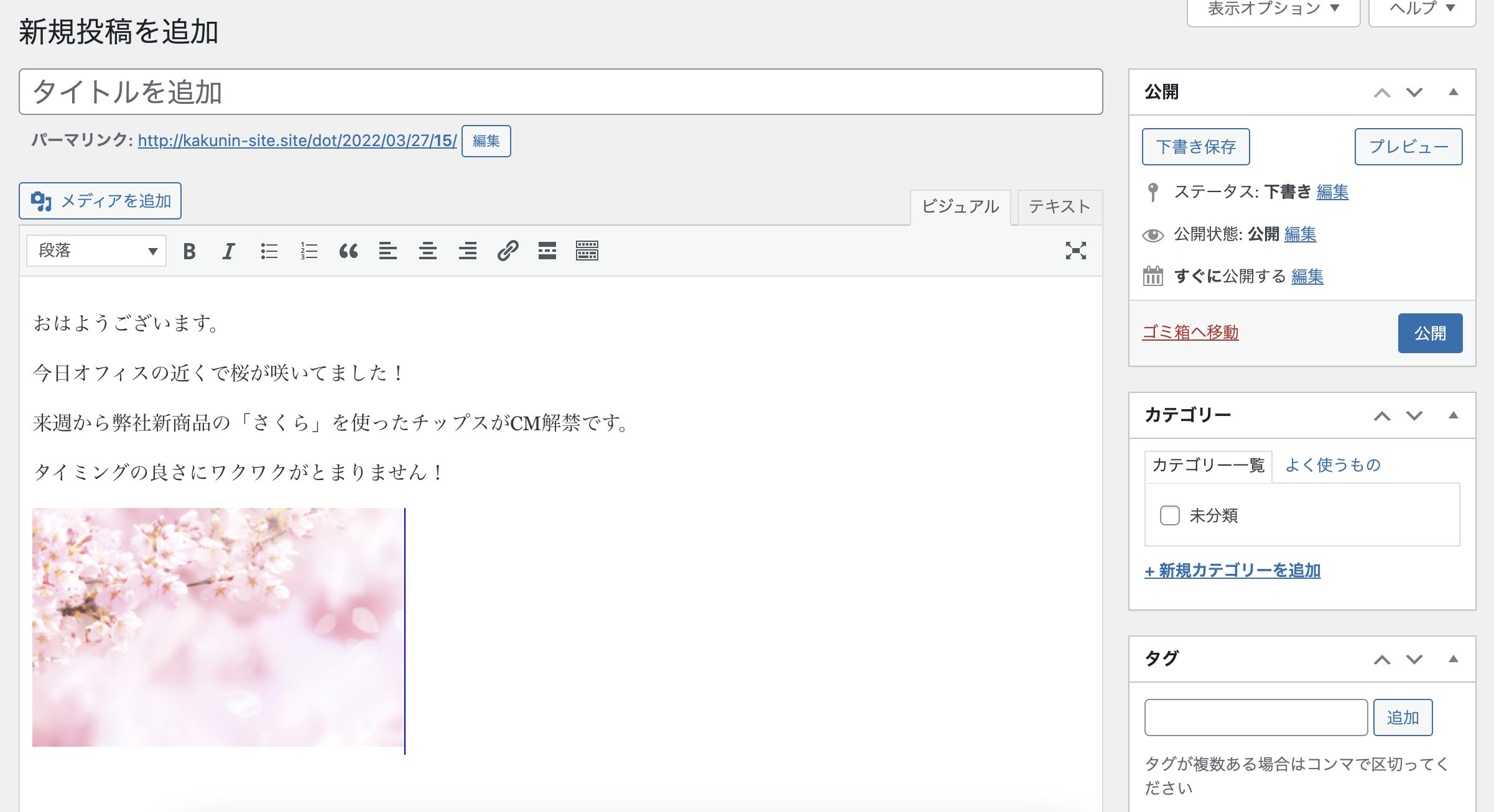Open the kakunin-site.site permalink URL
This screenshot has width=1494, height=812.
pyautogui.click(x=297, y=141)
